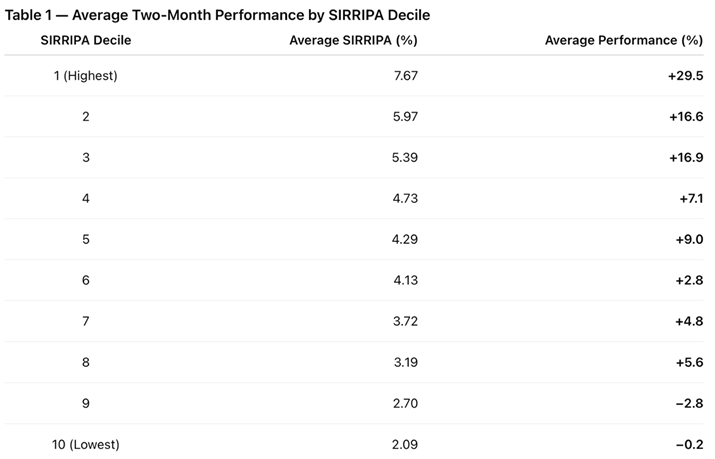715x459 pixels.
Task: Click the "1 (Highest)" decile cell
Action: pos(86,76)
